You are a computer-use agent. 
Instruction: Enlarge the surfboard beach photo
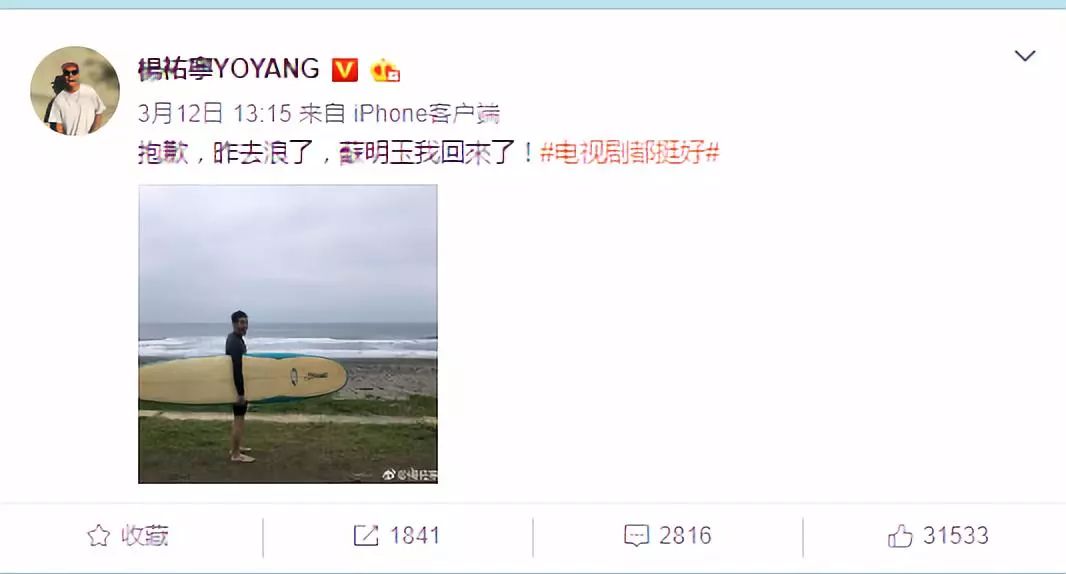pos(288,334)
